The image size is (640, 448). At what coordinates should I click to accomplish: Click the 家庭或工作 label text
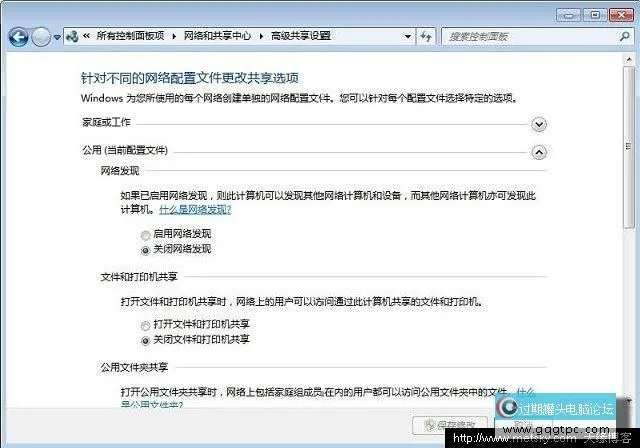[106, 122]
